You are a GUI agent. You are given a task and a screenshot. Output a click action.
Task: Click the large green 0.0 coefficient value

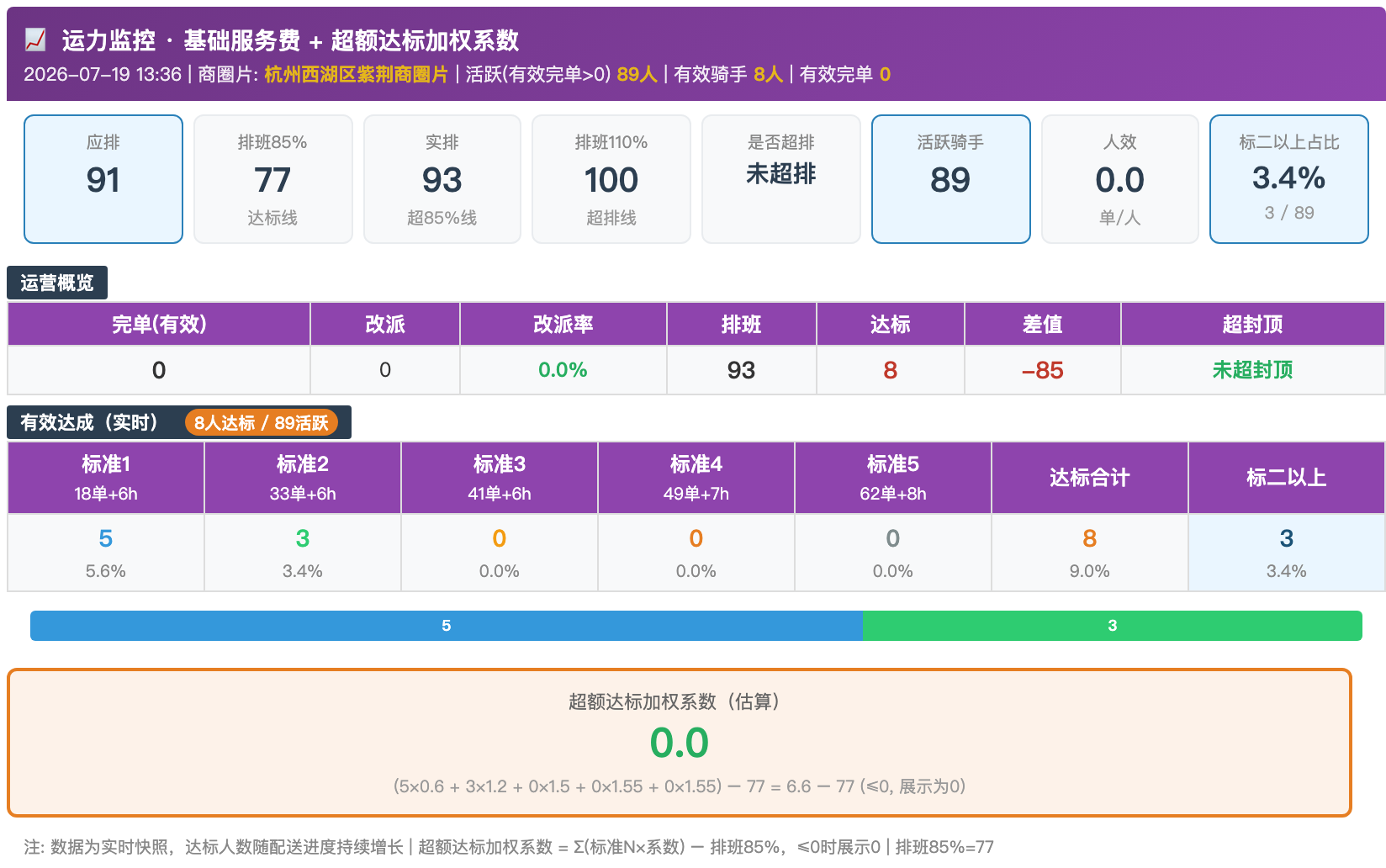680,744
